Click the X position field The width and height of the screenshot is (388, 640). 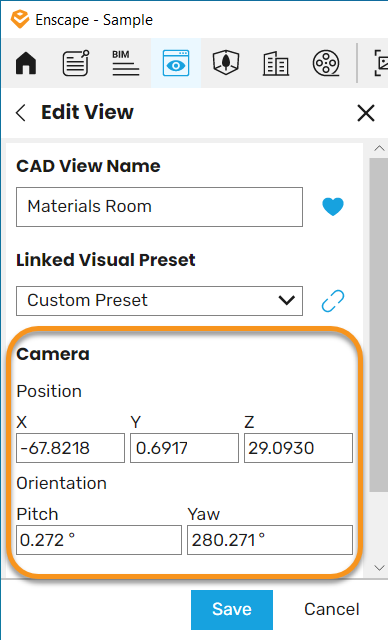click(x=71, y=448)
